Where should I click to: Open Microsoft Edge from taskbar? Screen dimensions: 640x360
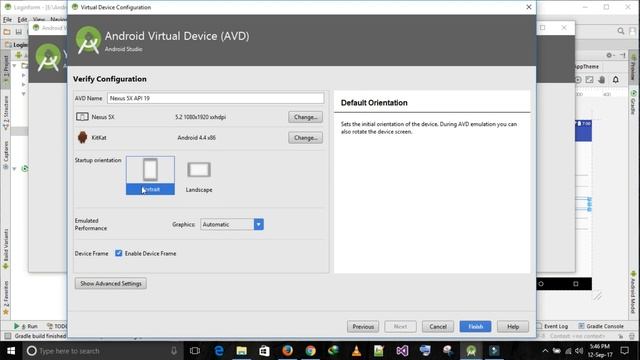coord(219,351)
